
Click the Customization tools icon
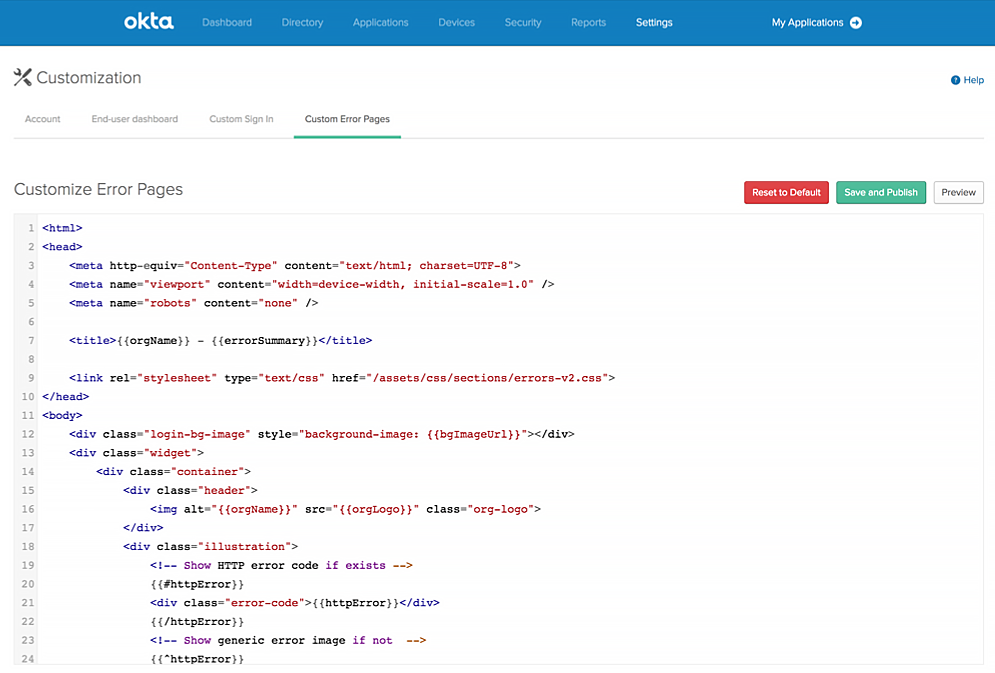coord(23,77)
